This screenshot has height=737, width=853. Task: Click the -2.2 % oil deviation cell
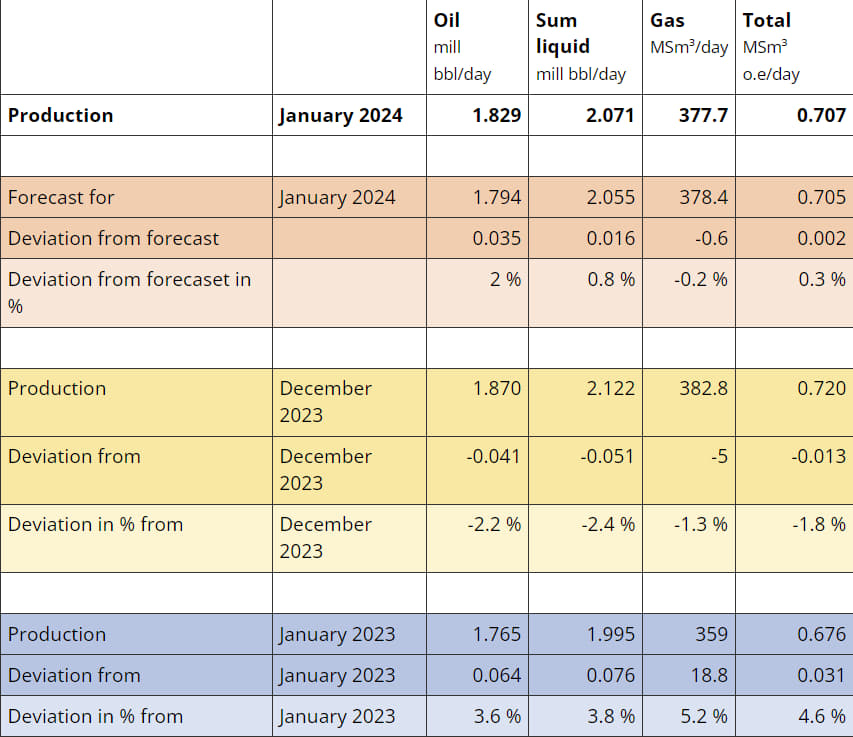(494, 524)
